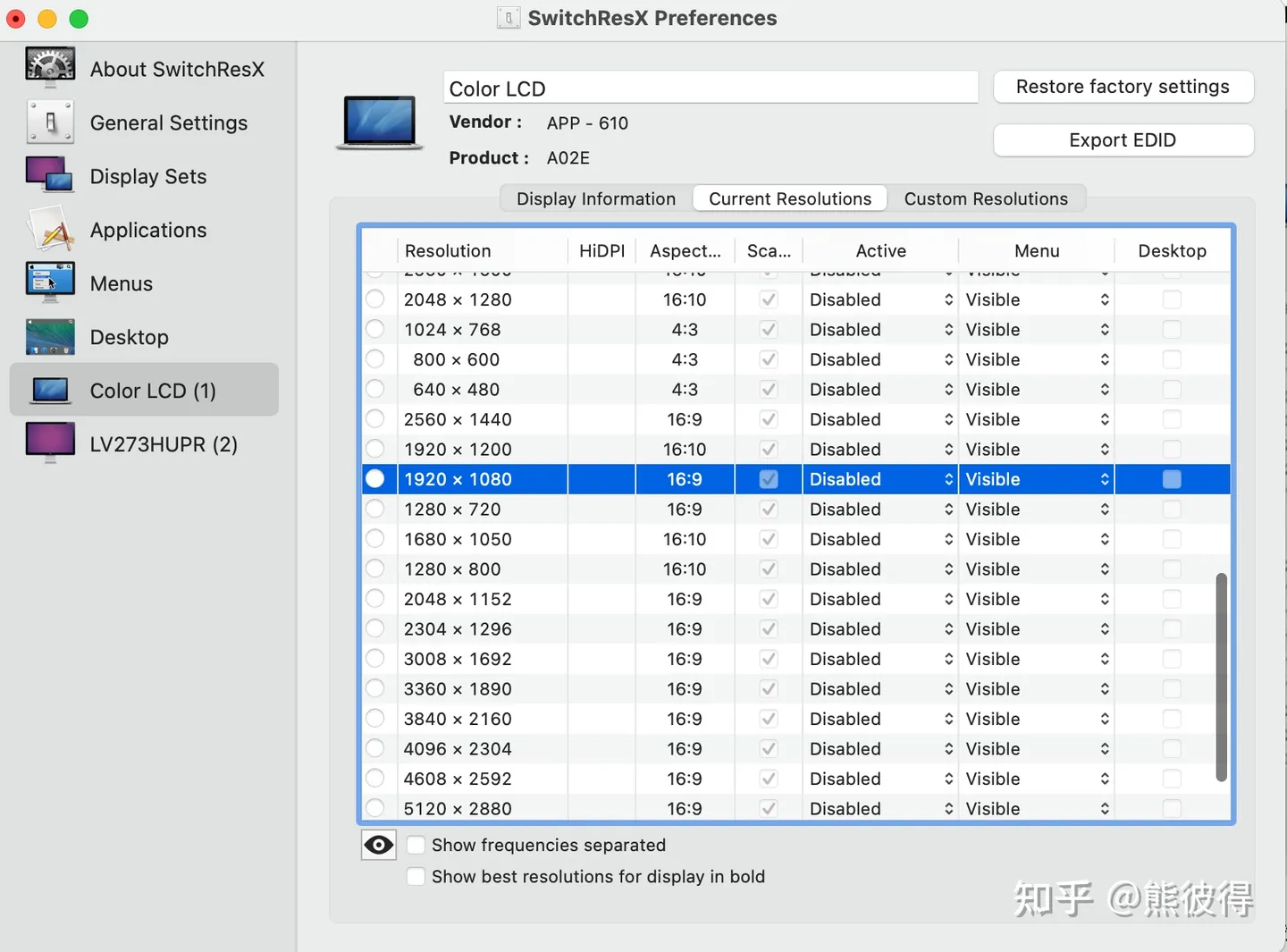Click the Sca... column header
Image resolution: width=1287 pixels, height=952 pixels.
coord(769,251)
